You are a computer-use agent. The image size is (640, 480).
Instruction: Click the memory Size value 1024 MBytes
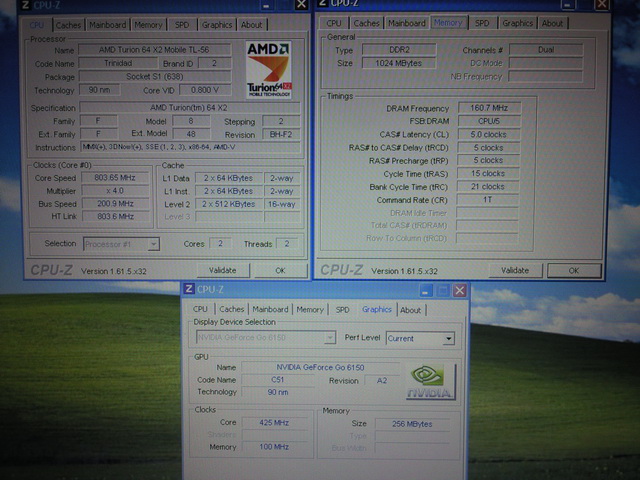pos(399,63)
